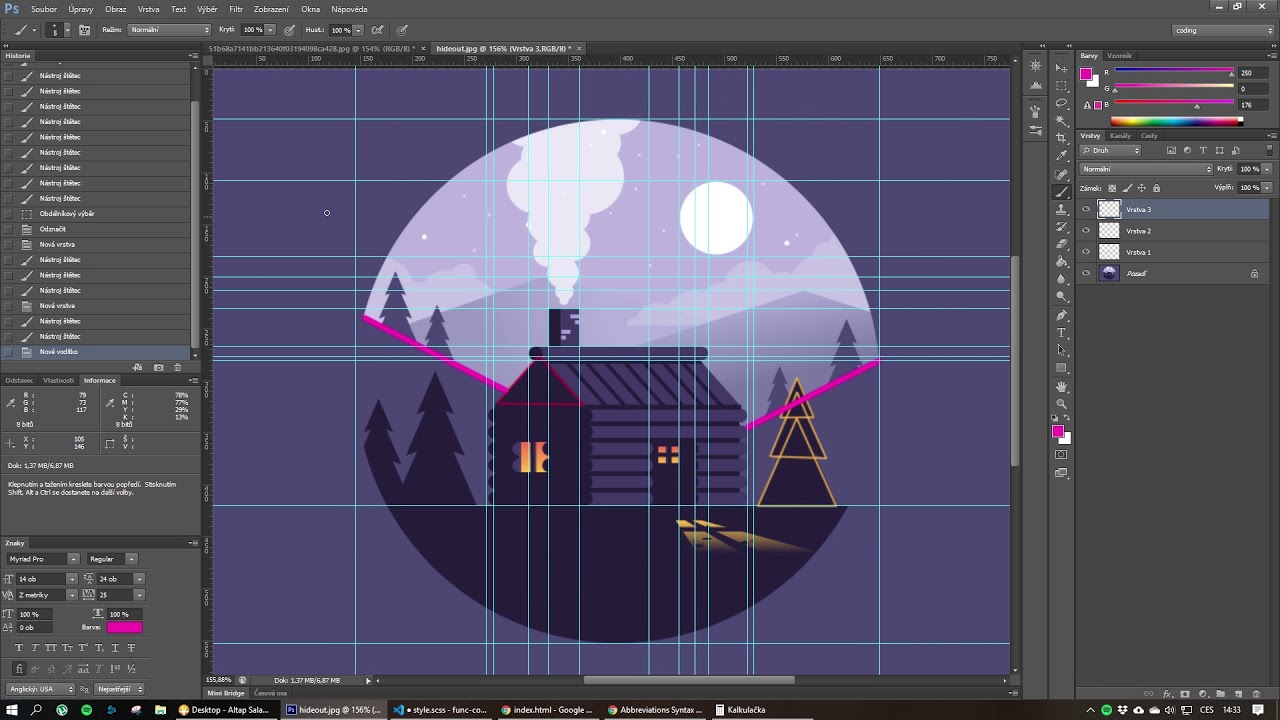Open layer Krytí opacity dropdown arrow

(x=1267, y=169)
